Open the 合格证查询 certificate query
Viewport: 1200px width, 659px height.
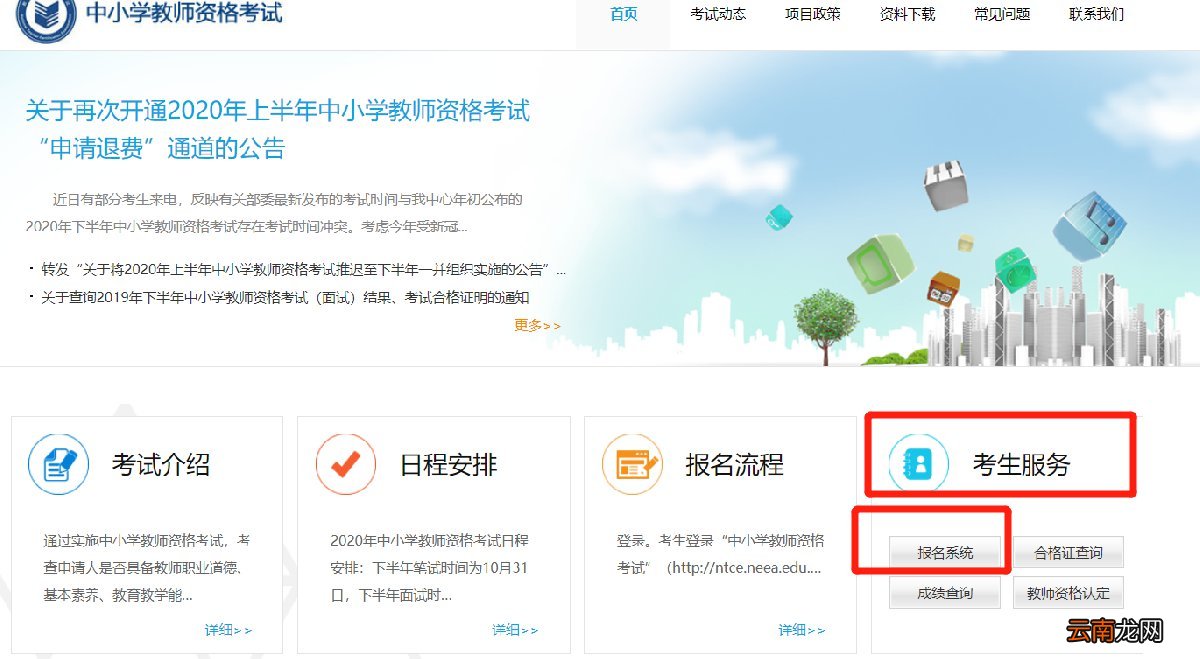[x=1068, y=551]
